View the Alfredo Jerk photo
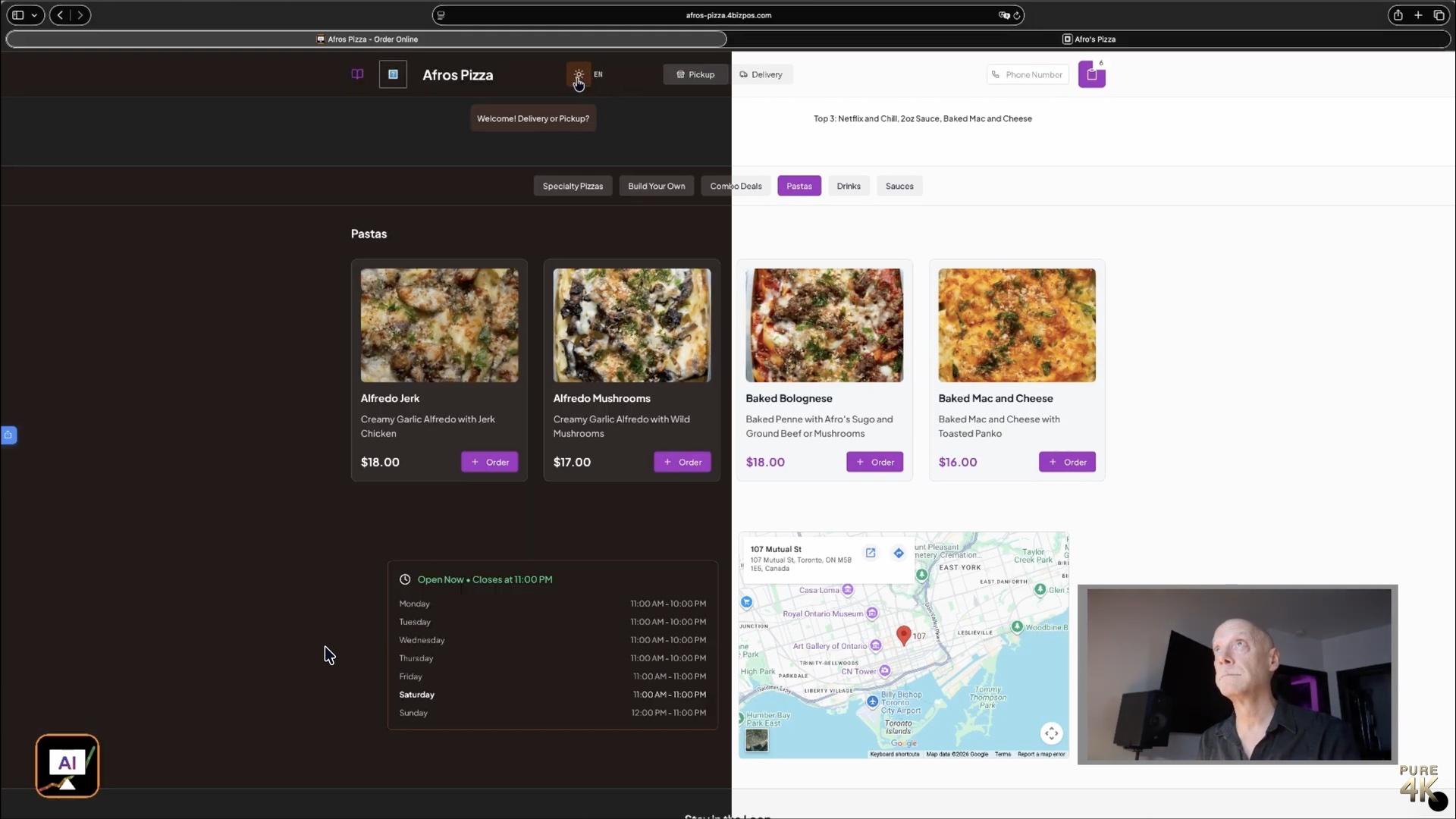Viewport: 1456px width, 819px height. (x=440, y=325)
